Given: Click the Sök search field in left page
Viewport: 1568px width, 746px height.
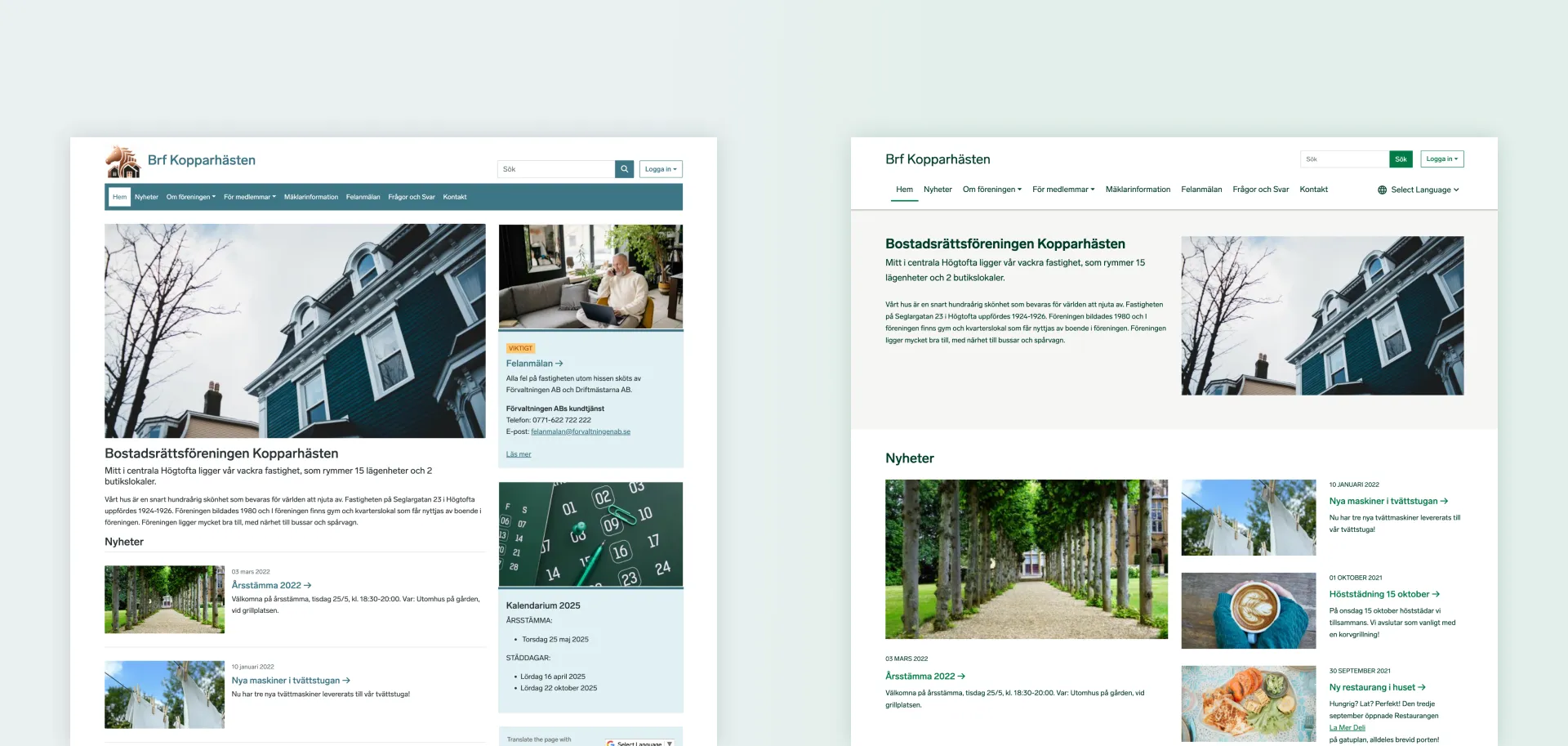Looking at the screenshot, I should tap(556, 169).
